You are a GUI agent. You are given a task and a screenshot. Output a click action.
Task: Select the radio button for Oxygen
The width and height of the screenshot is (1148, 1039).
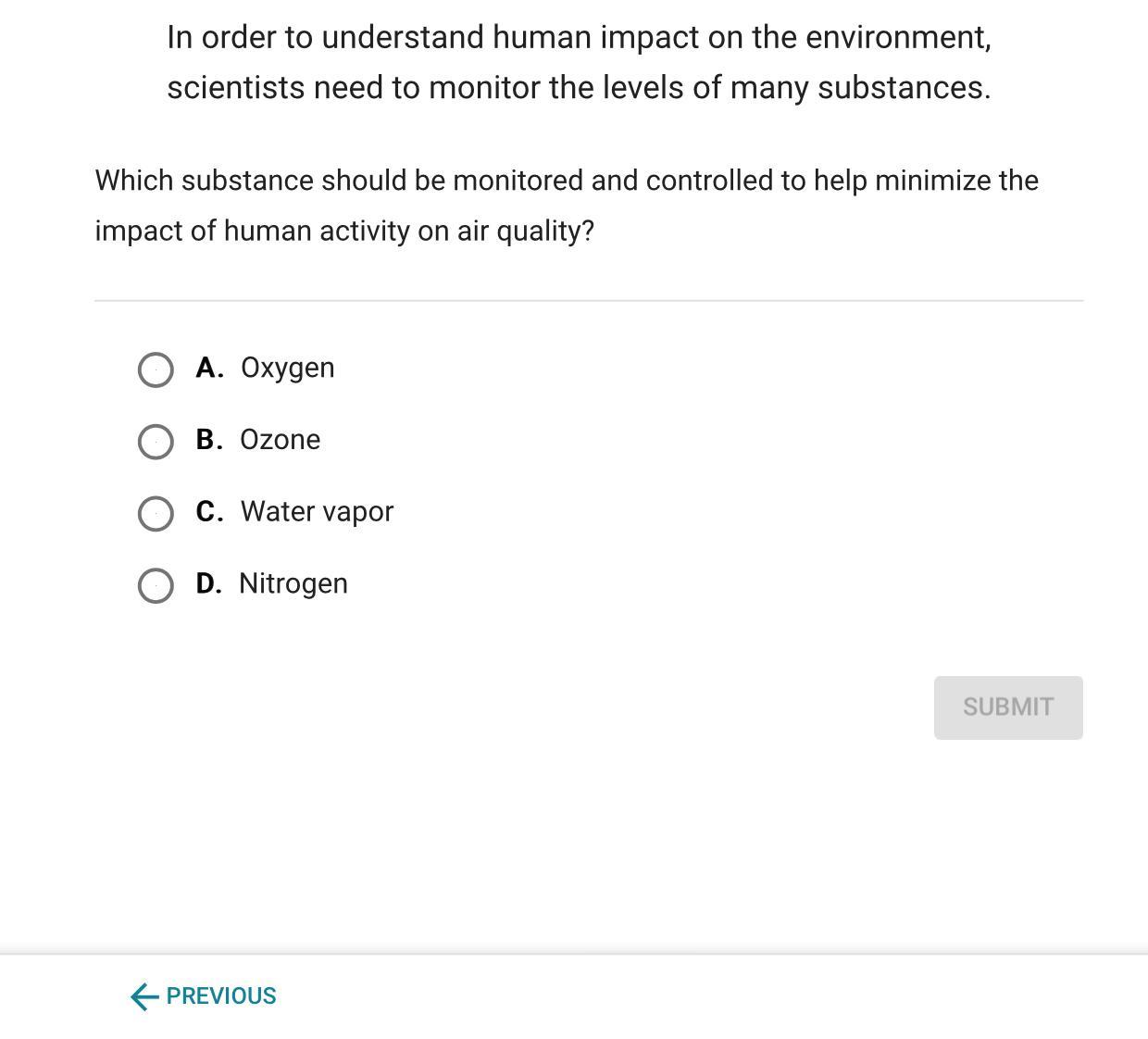pyautogui.click(x=155, y=369)
